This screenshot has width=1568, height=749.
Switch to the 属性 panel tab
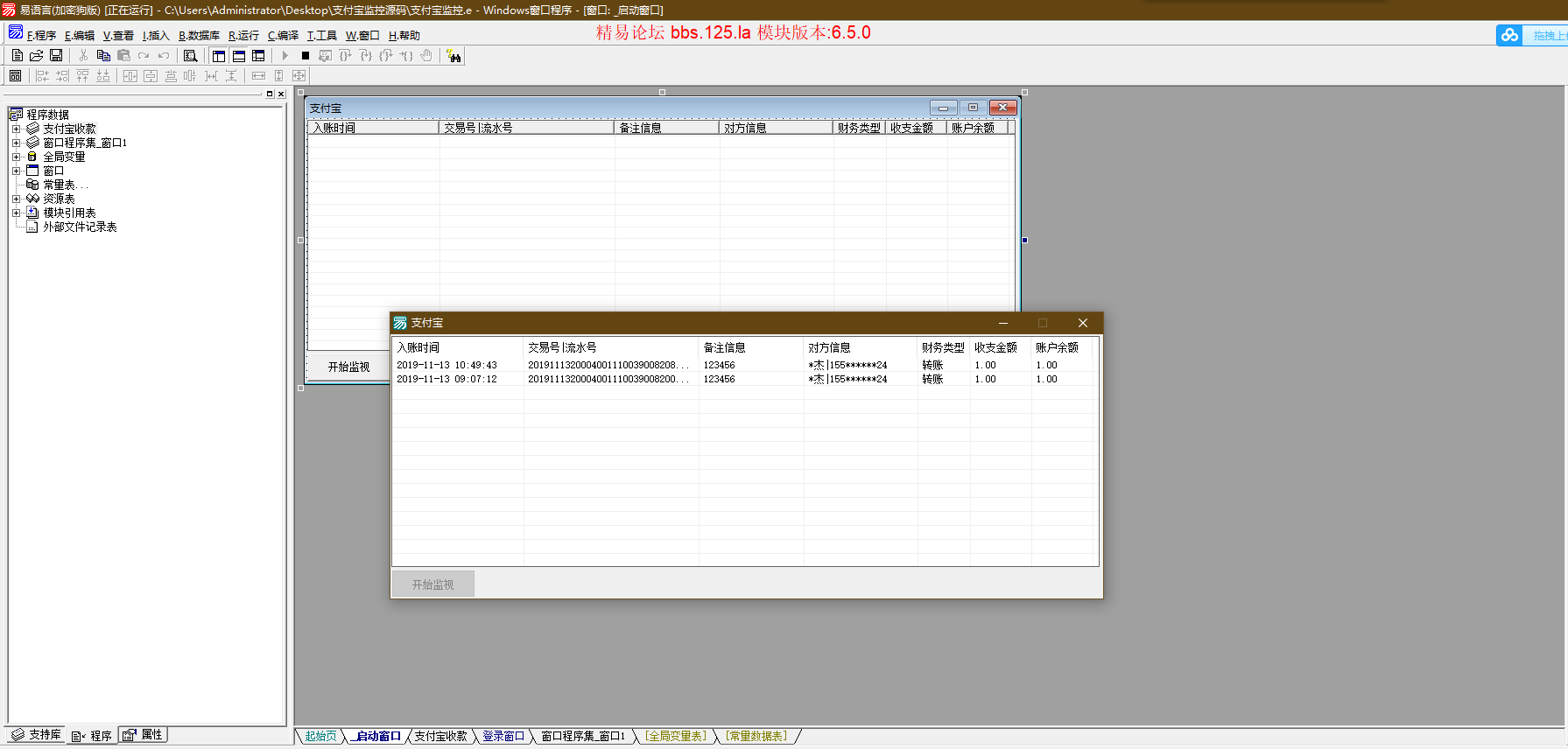[x=142, y=735]
